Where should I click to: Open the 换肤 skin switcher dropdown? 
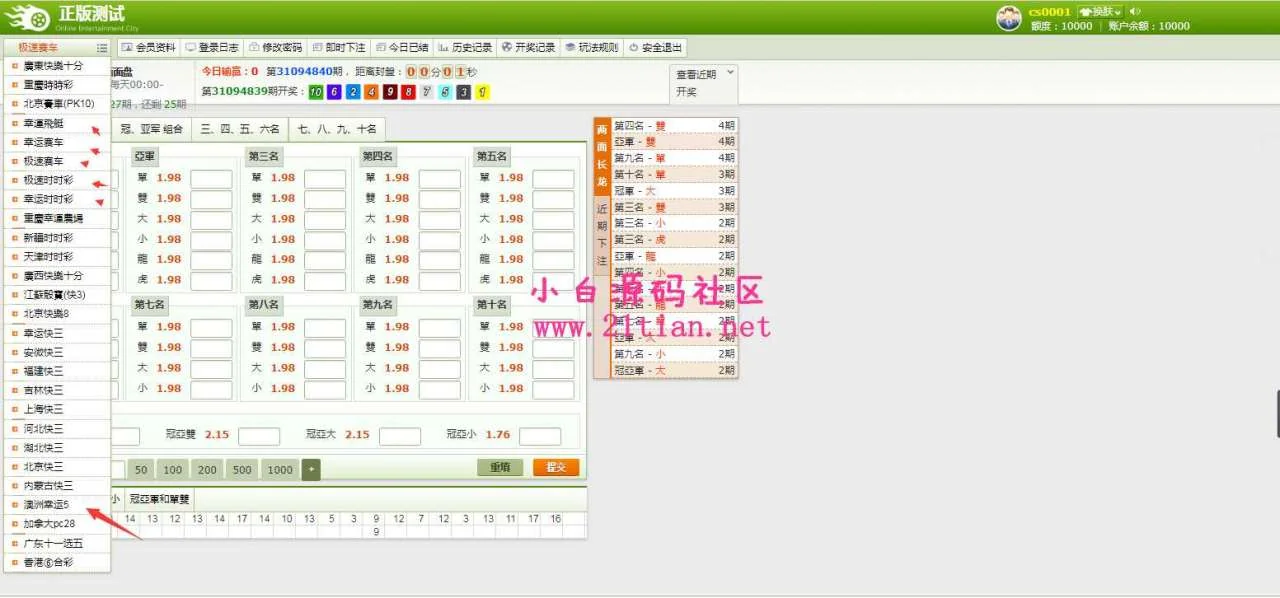point(1100,11)
